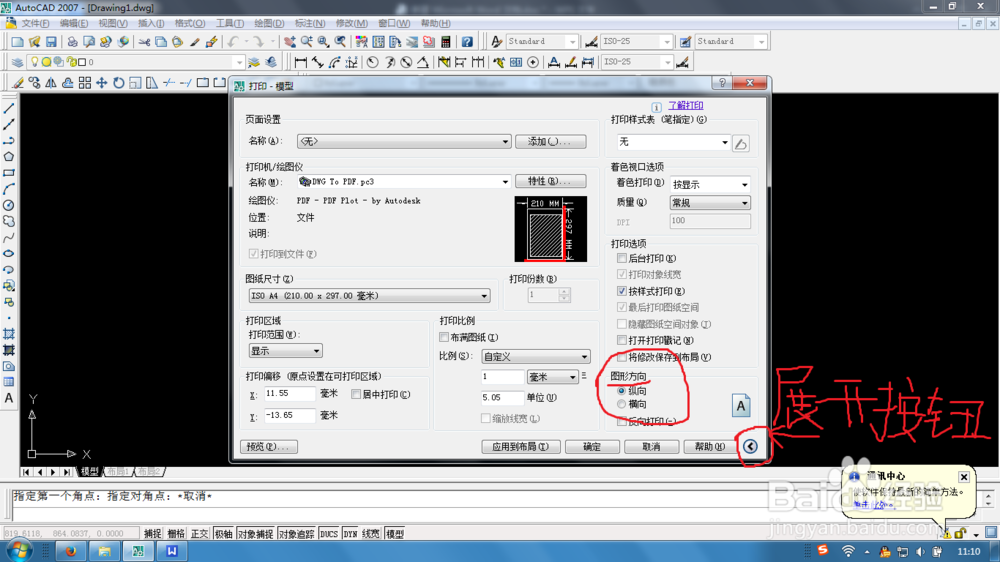1000x562 pixels.
Task: Click the New drawing icon in toolbar
Action: 17,41
